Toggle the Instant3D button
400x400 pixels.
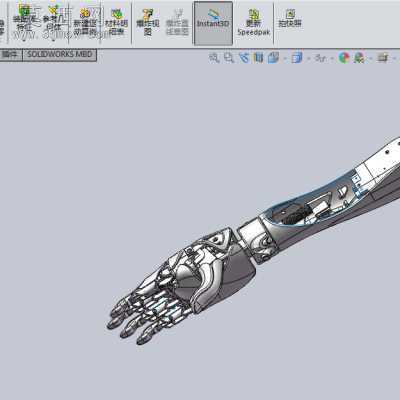tap(213, 23)
